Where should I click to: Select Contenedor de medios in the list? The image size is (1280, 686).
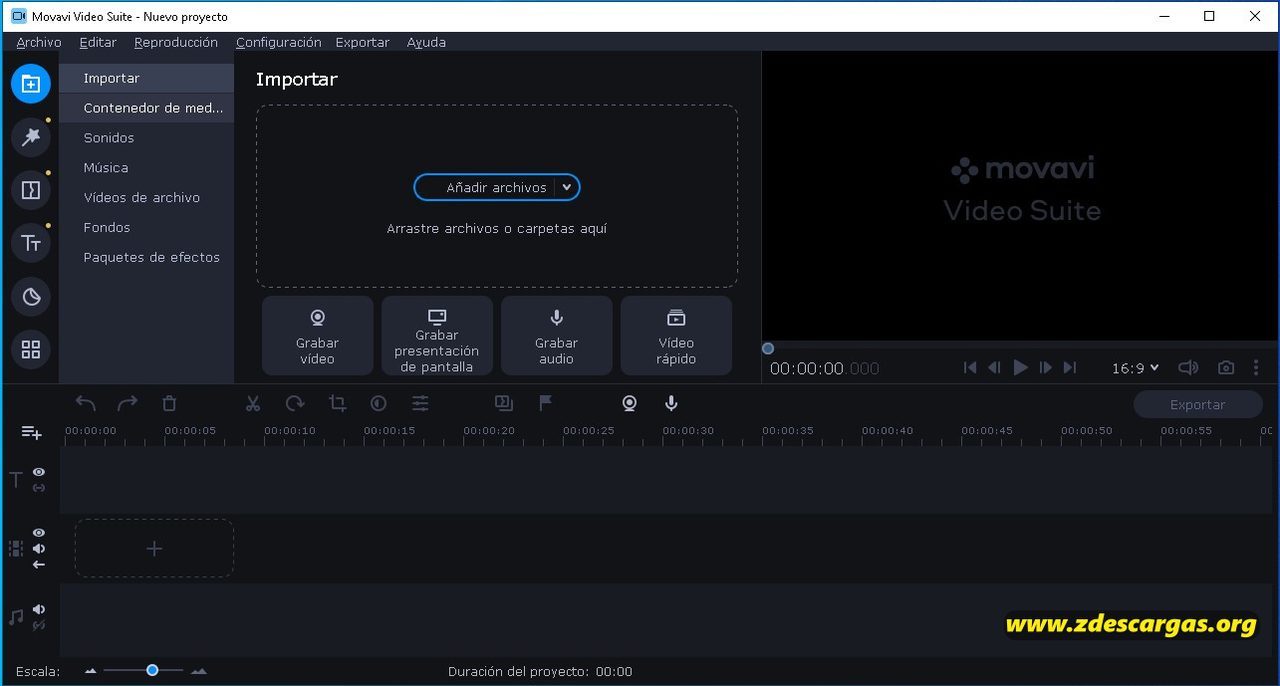point(146,108)
